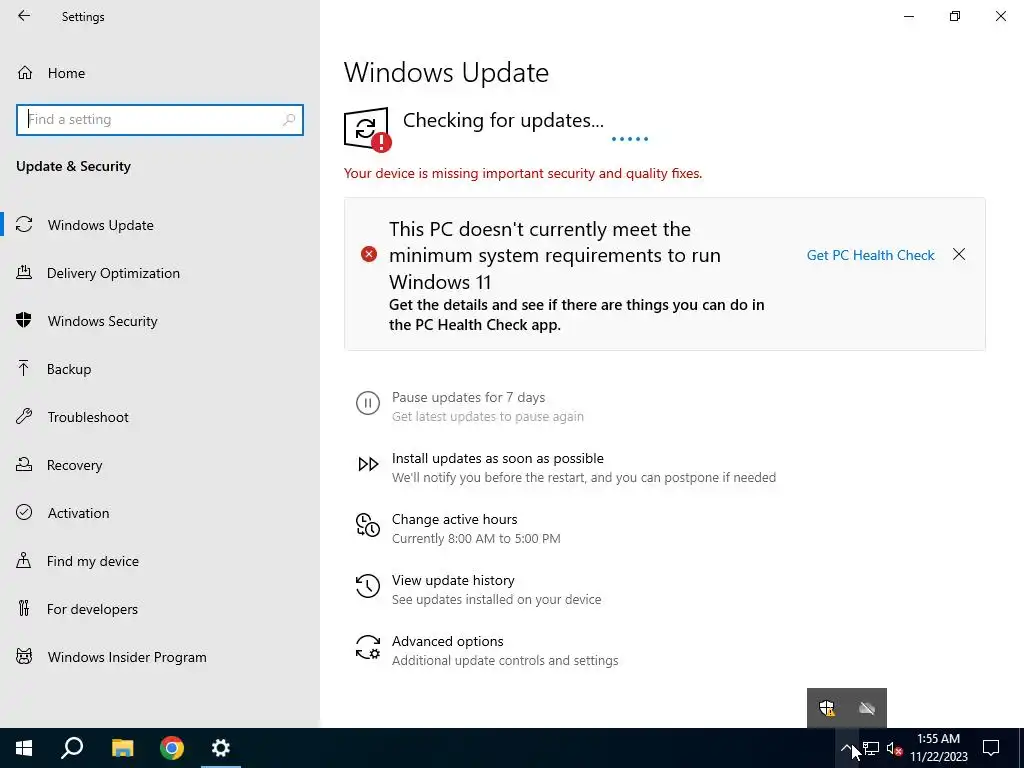Click the Windows Insider Program cat icon
The height and width of the screenshot is (768, 1024).
tap(24, 656)
